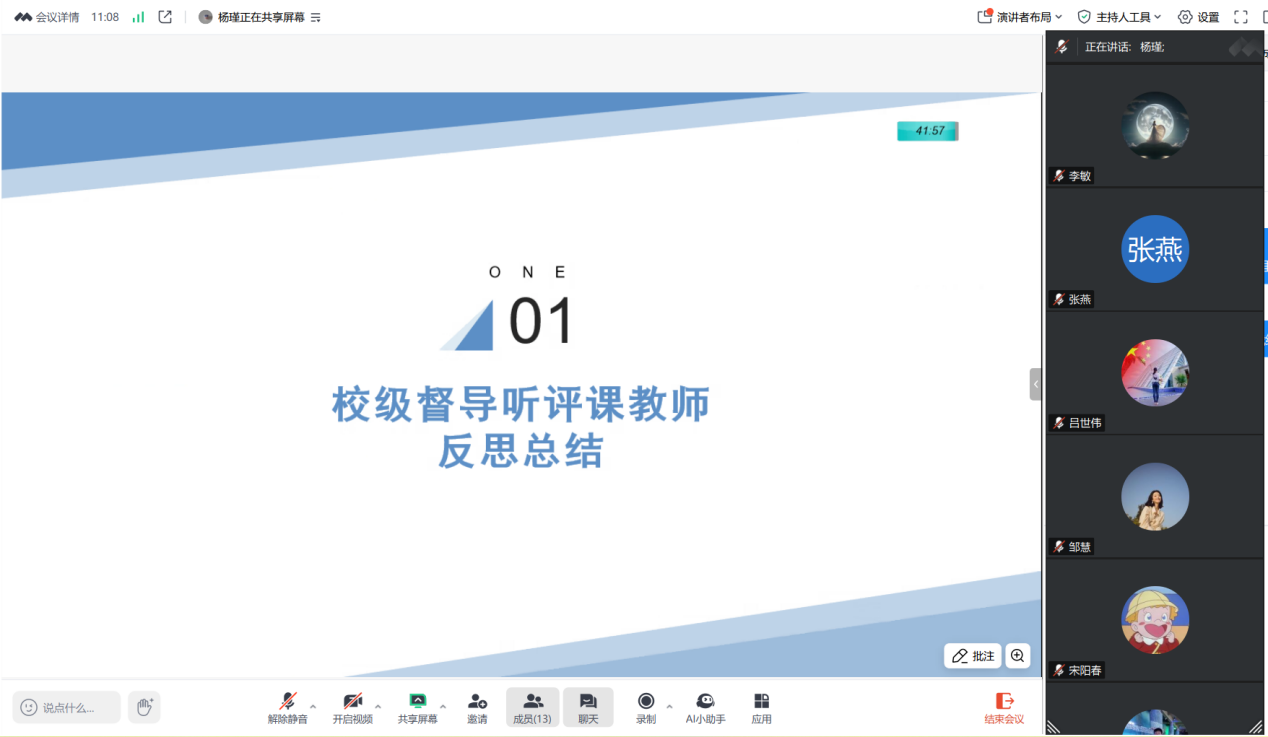1268x737 pixels.
Task: Click 结束会议 to end the meeting
Action: pyautogui.click(x=1004, y=708)
